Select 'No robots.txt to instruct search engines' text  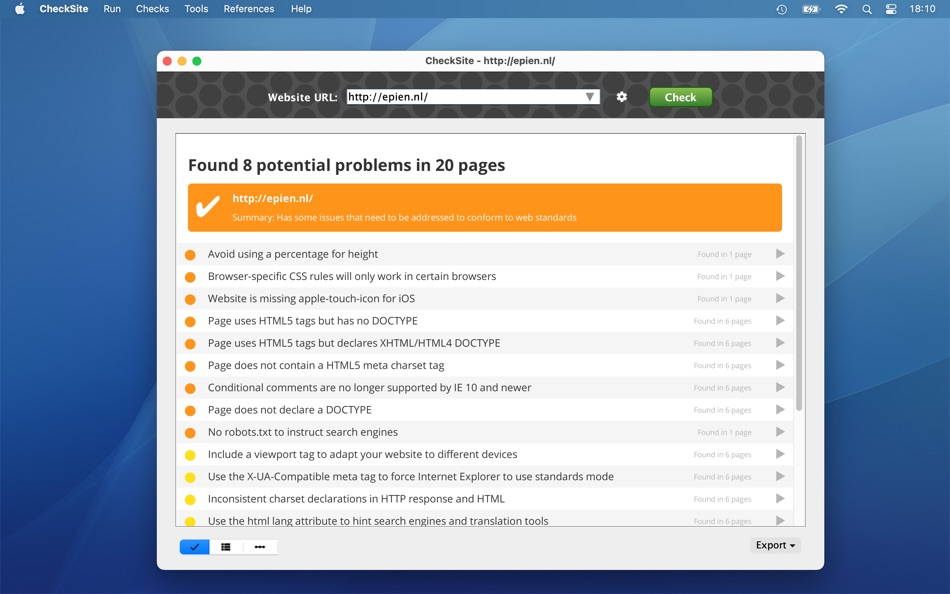coord(303,432)
